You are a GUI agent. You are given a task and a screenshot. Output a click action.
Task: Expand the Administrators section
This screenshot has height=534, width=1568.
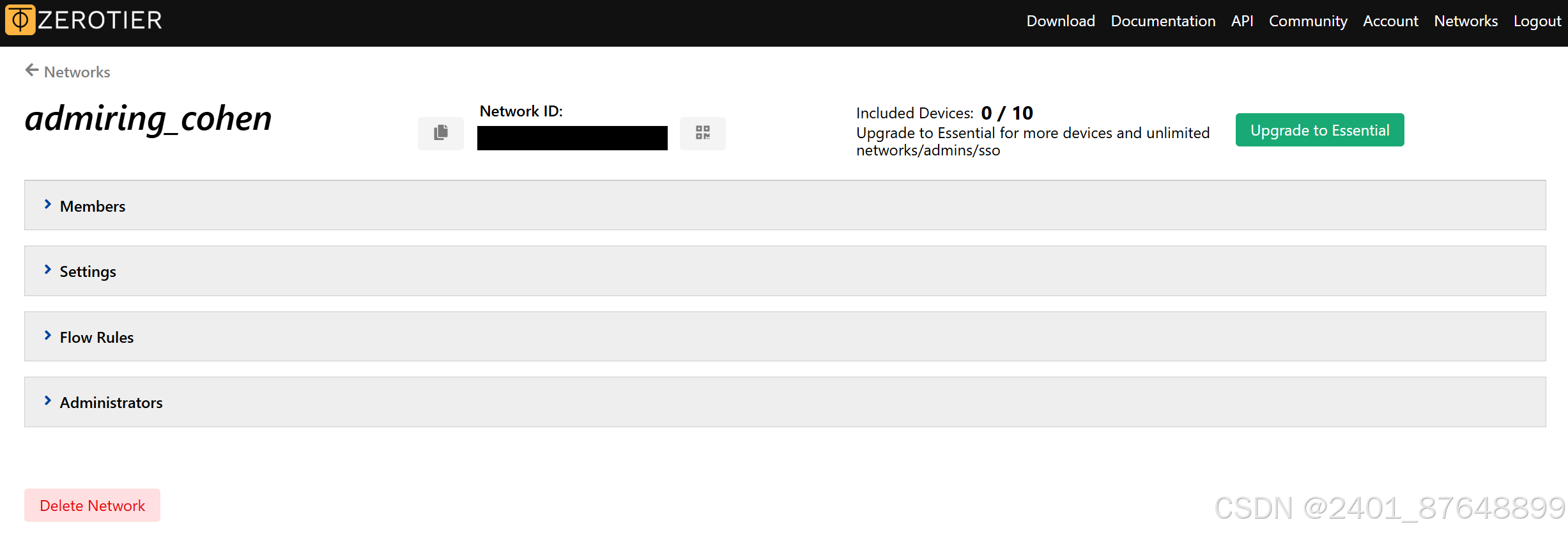(x=785, y=402)
